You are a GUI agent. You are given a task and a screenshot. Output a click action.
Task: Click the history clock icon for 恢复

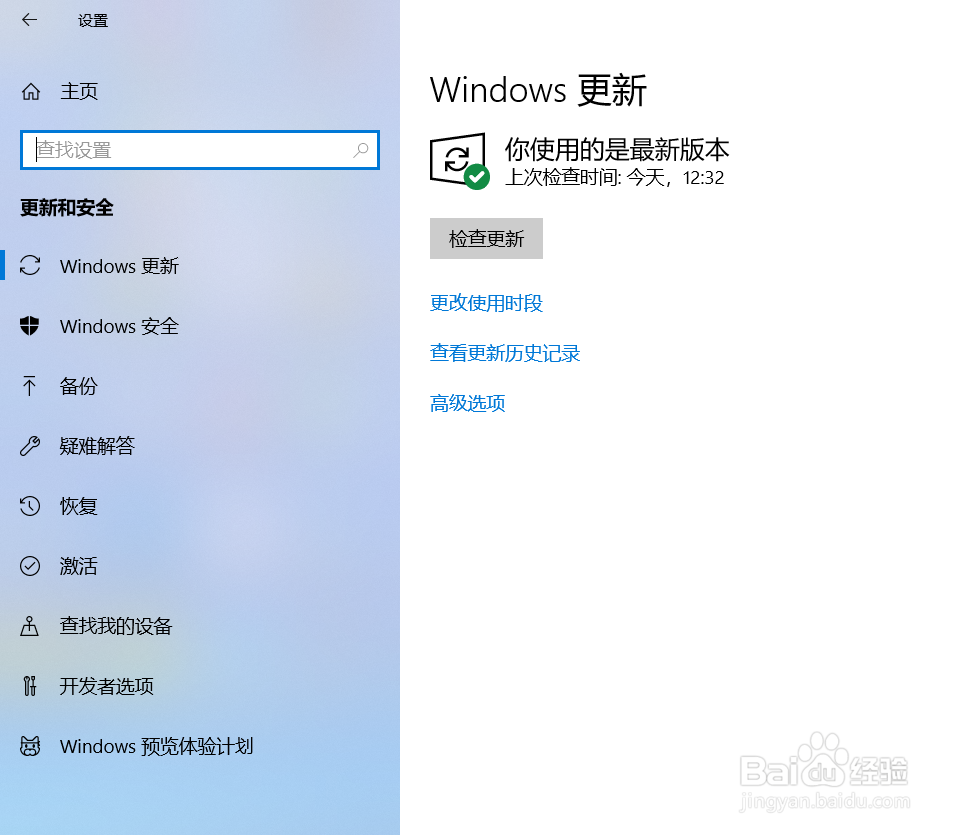pyautogui.click(x=30, y=506)
